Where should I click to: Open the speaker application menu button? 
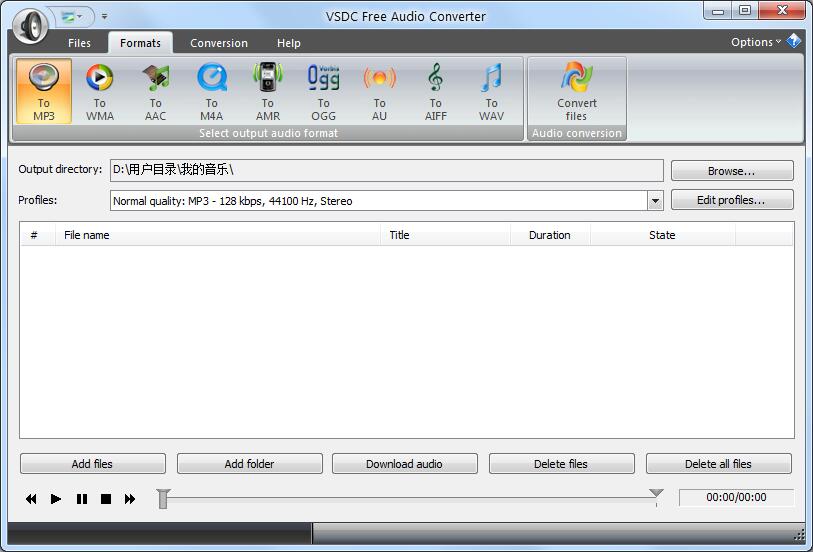tap(31, 25)
